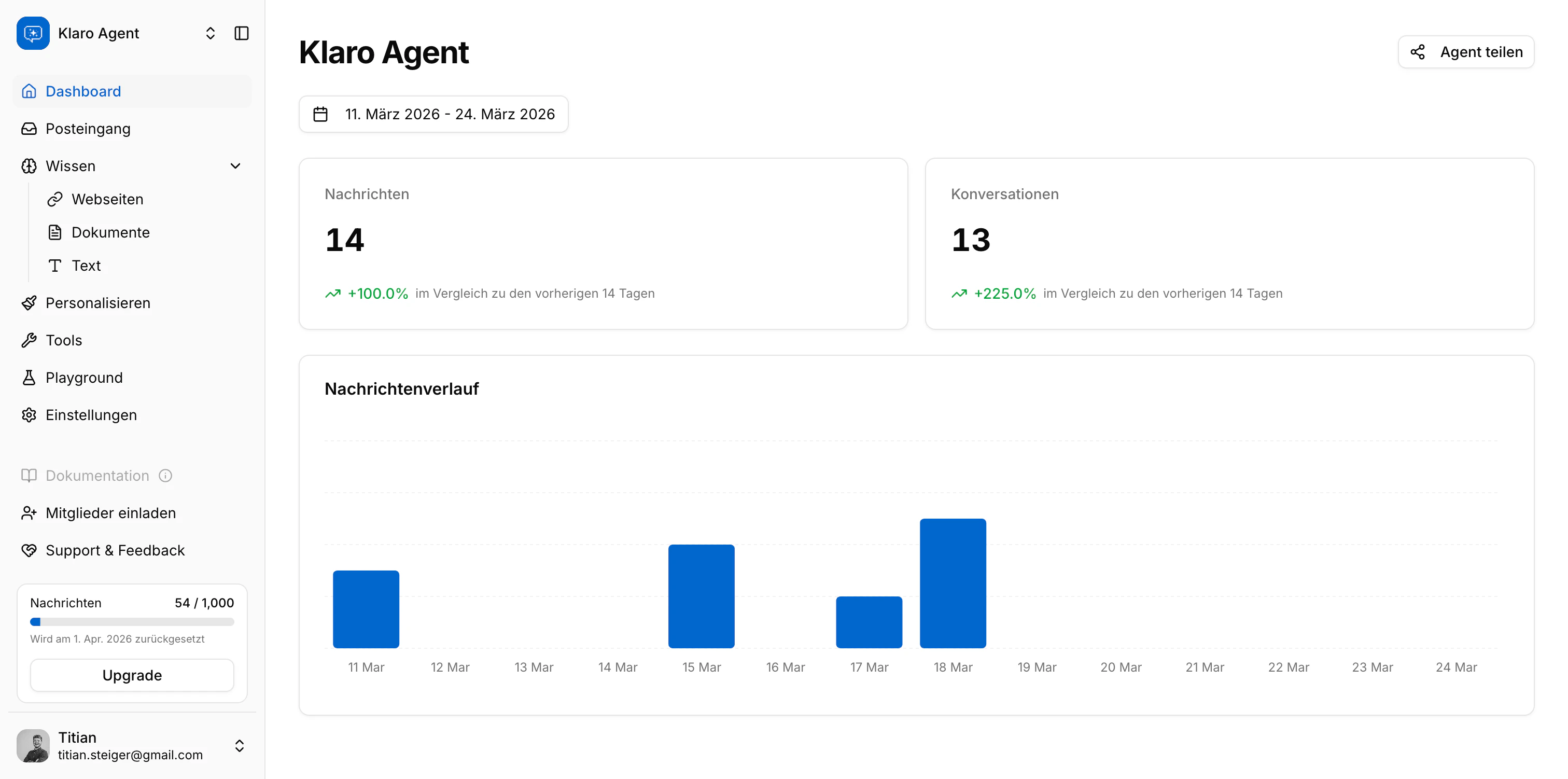Open Einstellungen in the sidebar

pos(91,415)
